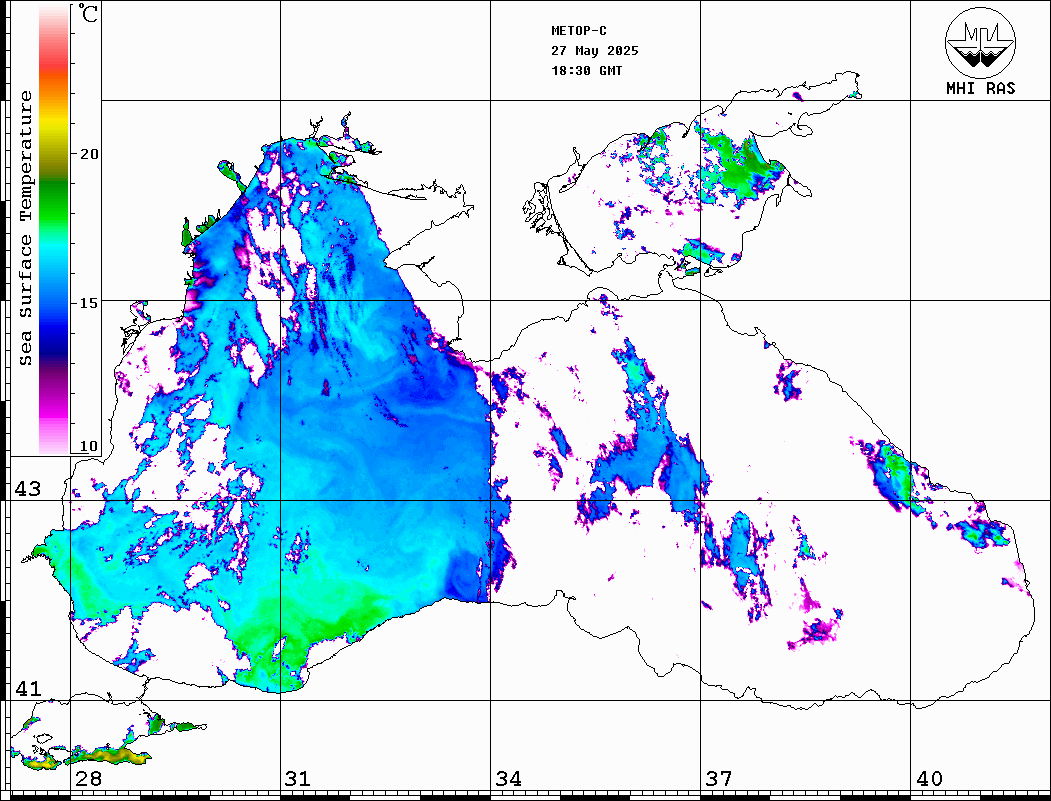Screen dimensions: 1051x801
Task: Click the 'METOP-C' satellite label
Action: (579, 31)
